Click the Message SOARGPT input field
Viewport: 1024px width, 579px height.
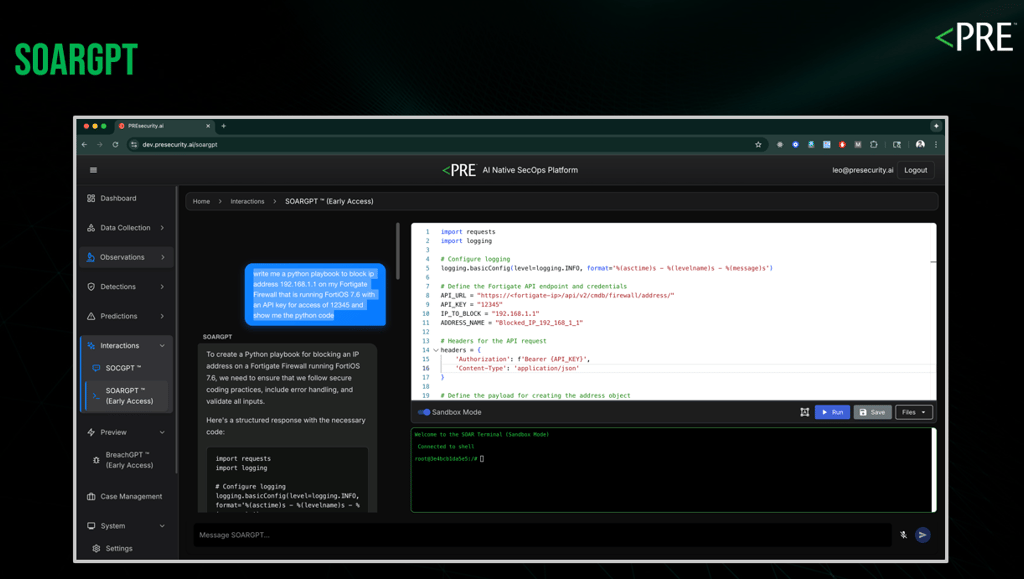pos(542,535)
